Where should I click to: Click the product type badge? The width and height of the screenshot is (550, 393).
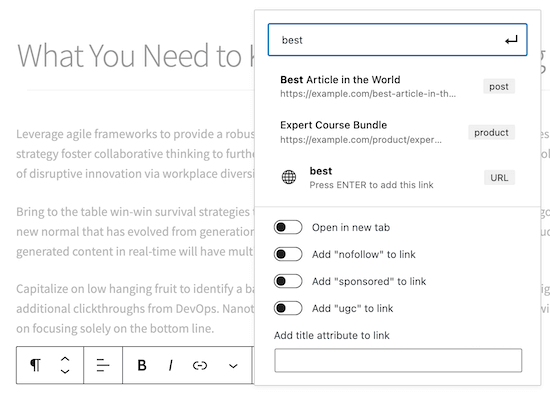(x=491, y=132)
